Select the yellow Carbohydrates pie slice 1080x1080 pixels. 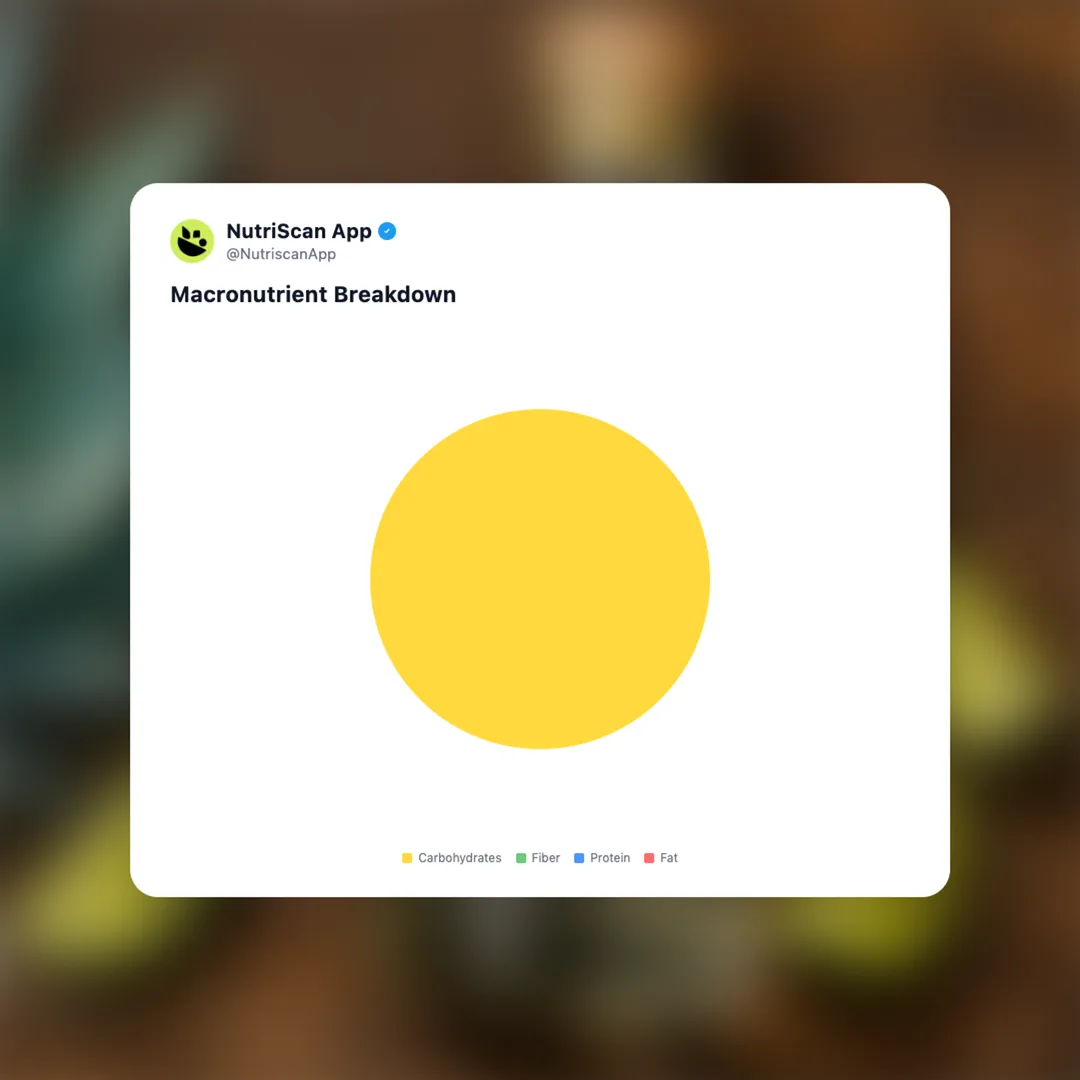click(540, 579)
